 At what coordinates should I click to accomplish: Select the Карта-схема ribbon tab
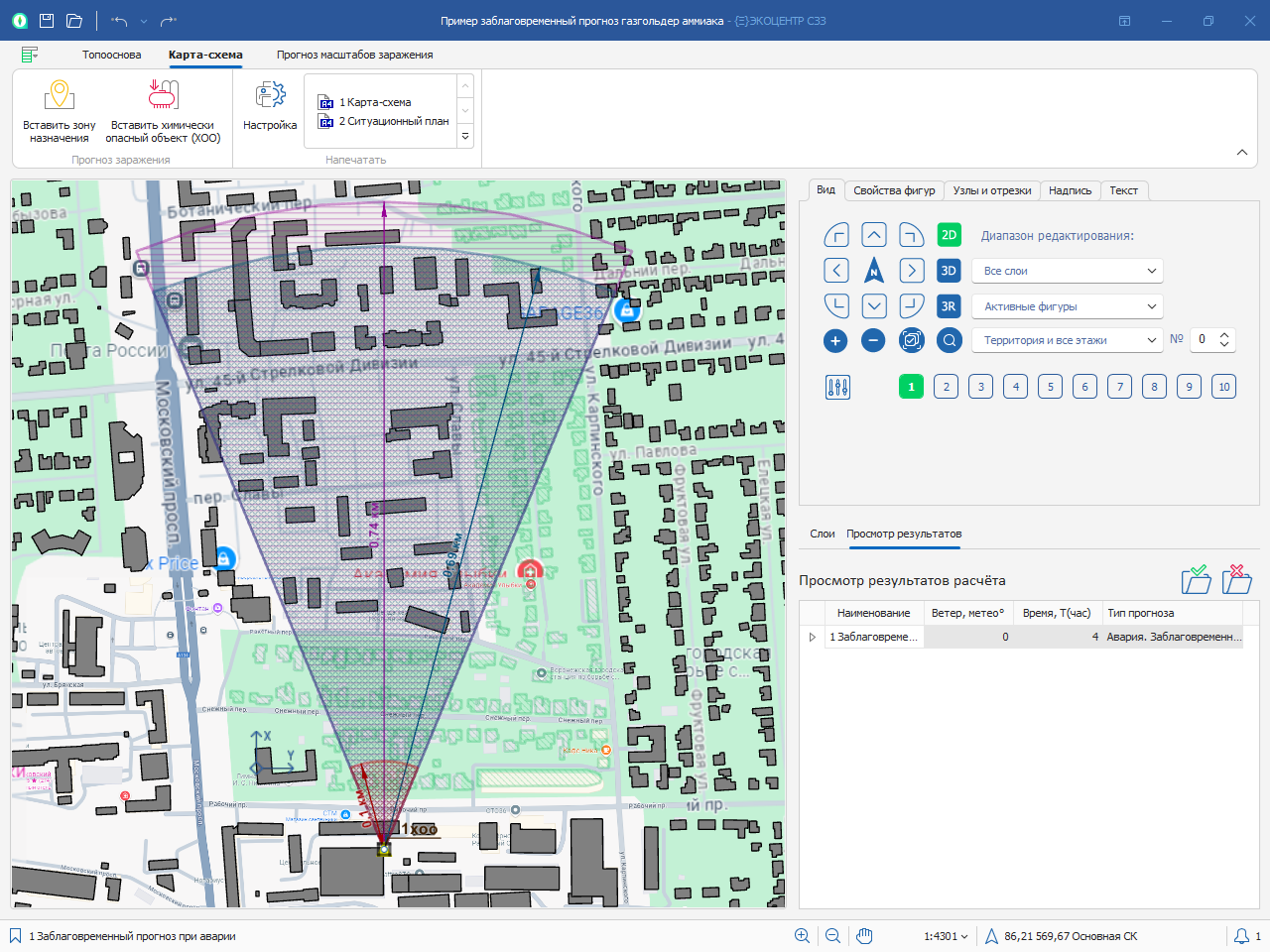tap(205, 55)
